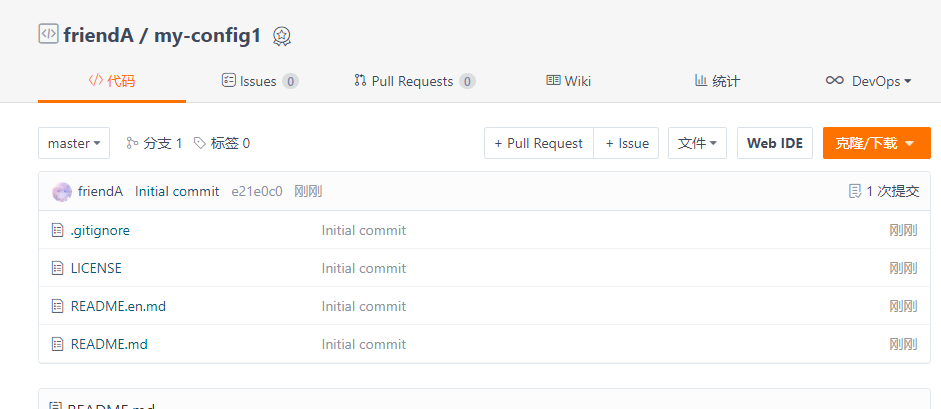Open the README.md file in list
941x409 pixels.
coord(109,344)
